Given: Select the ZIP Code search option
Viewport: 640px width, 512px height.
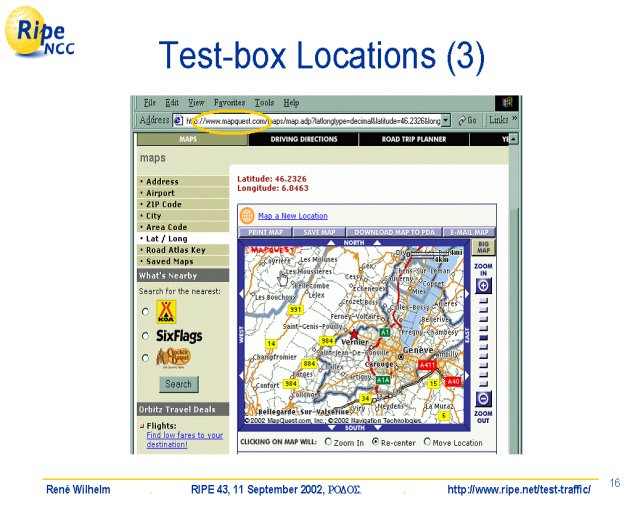Looking at the screenshot, I should coord(183,205).
